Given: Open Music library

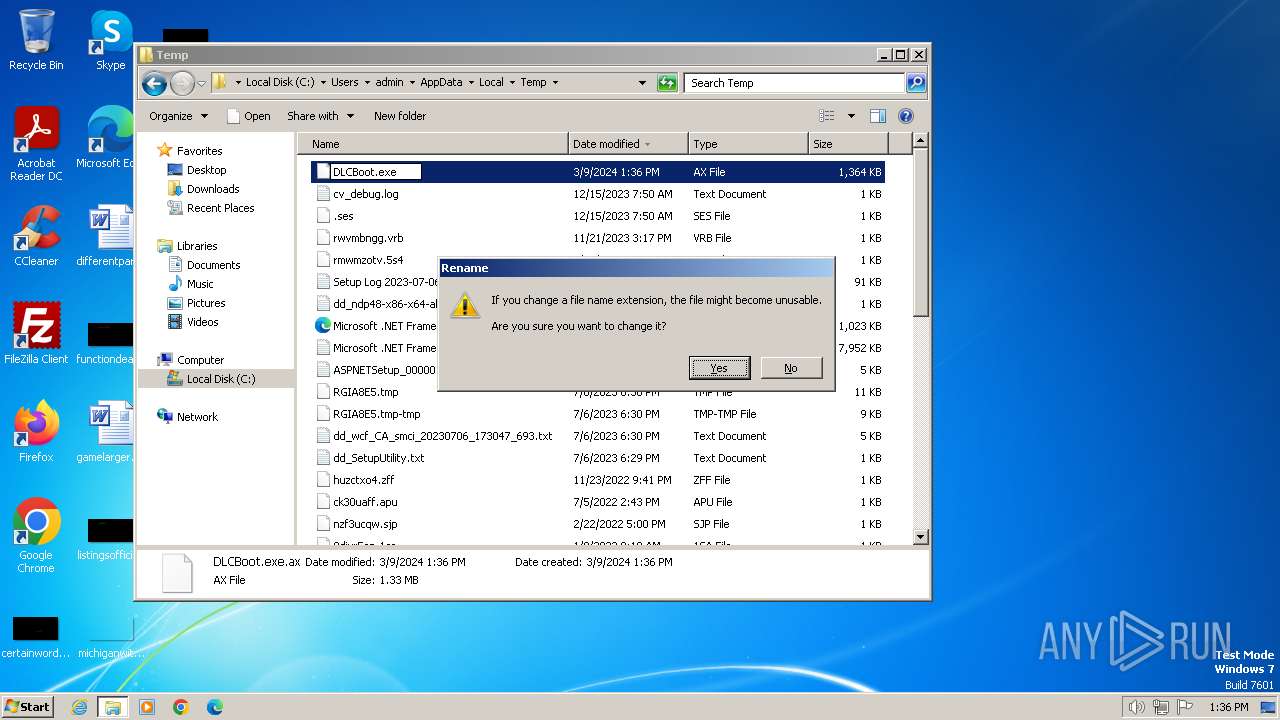Looking at the screenshot, I should pyautogui.click(x=200, y=284).
